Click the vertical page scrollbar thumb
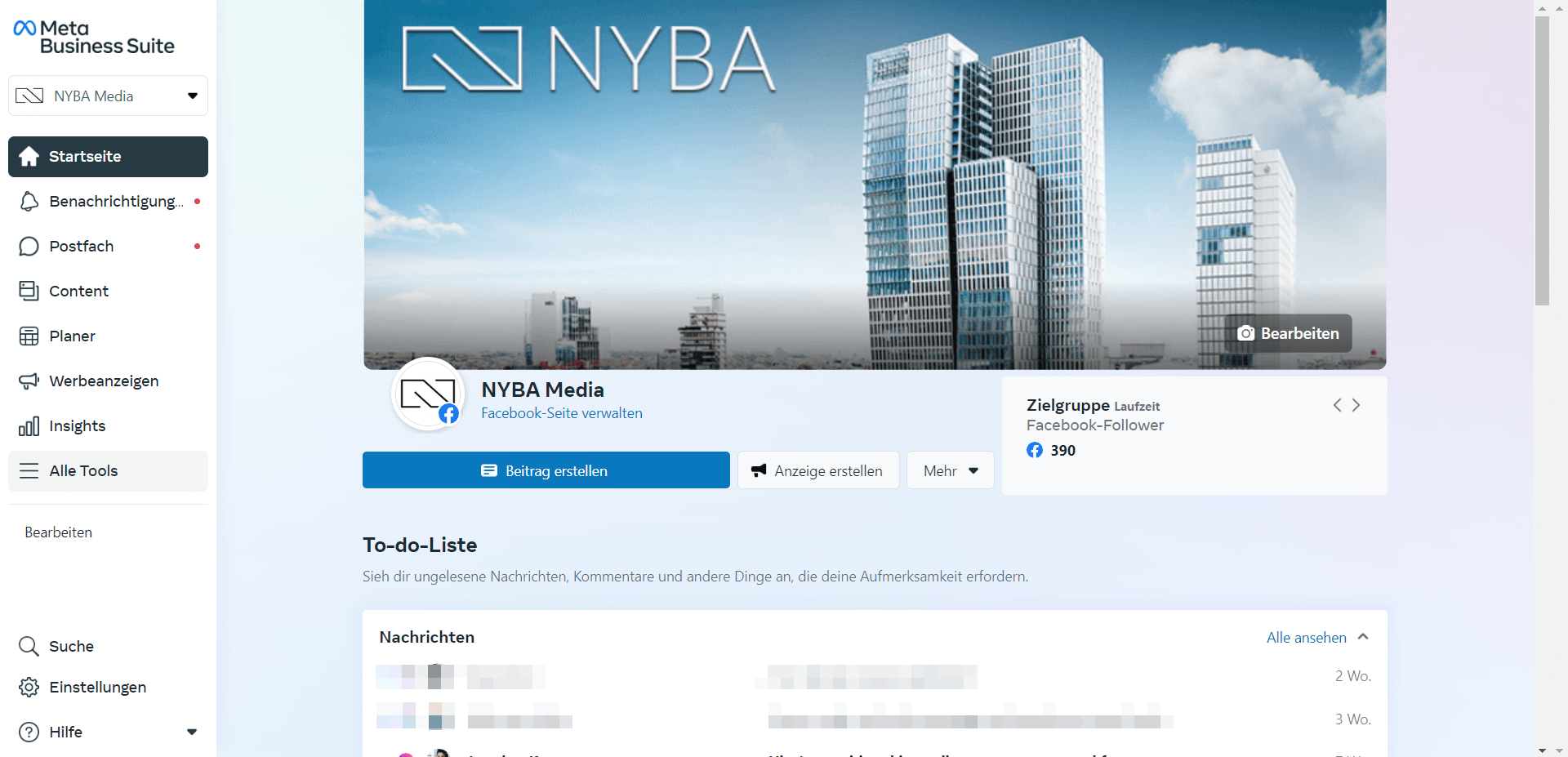The image size is (1568, 757). click(1542, 161)
